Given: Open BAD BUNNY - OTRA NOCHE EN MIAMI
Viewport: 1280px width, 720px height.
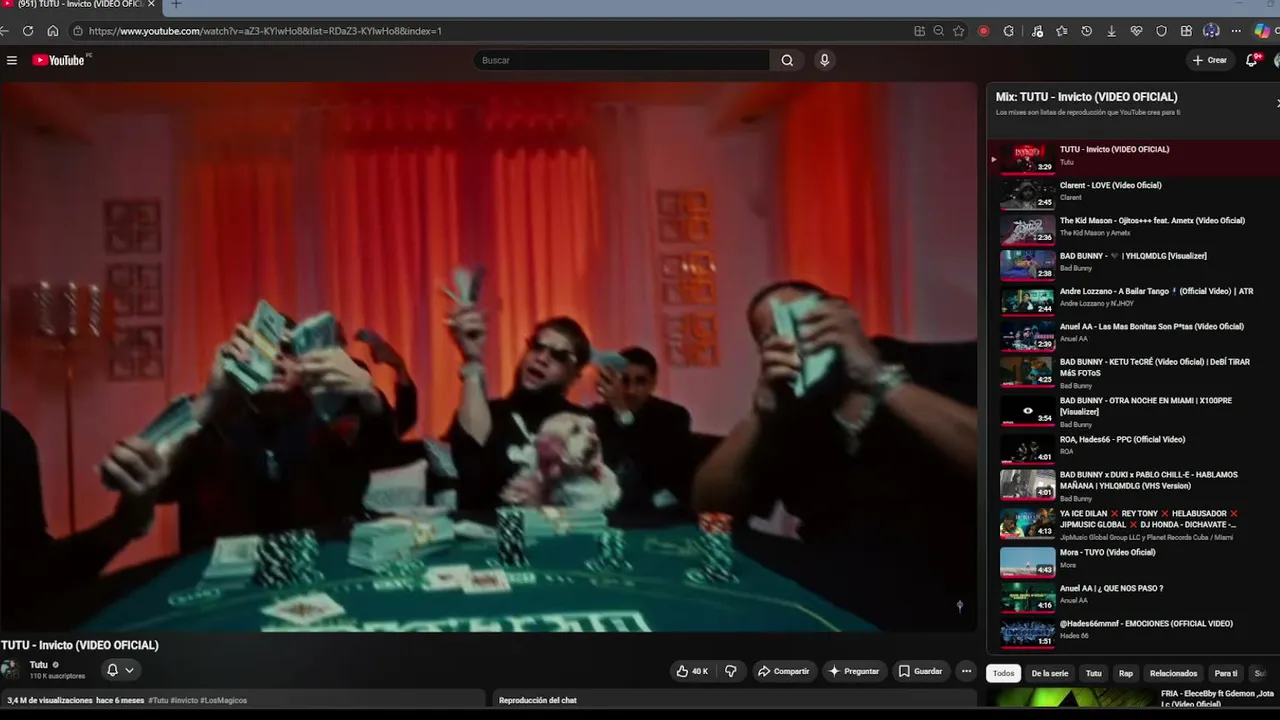Looking at the screenshot, I should pos(1133,411).
